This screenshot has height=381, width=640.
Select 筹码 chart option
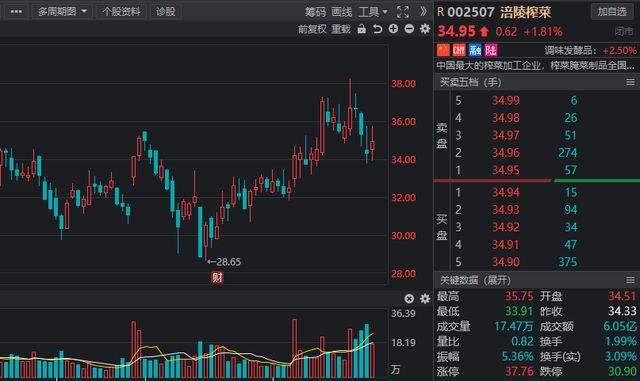pos(315,12)
